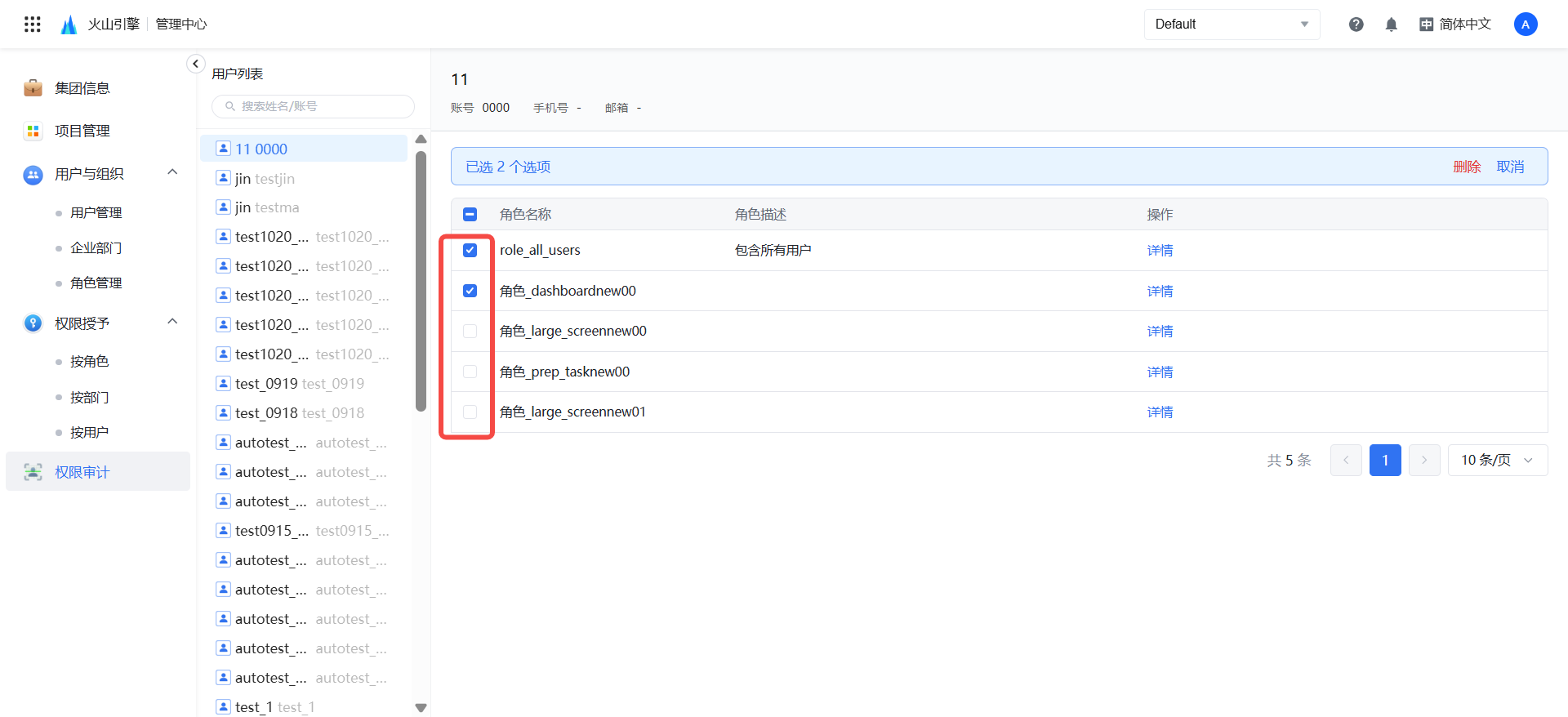Open the app launcher grid menu
The height and width of the screenshot is (717, 1568).
tap(33, 24)
